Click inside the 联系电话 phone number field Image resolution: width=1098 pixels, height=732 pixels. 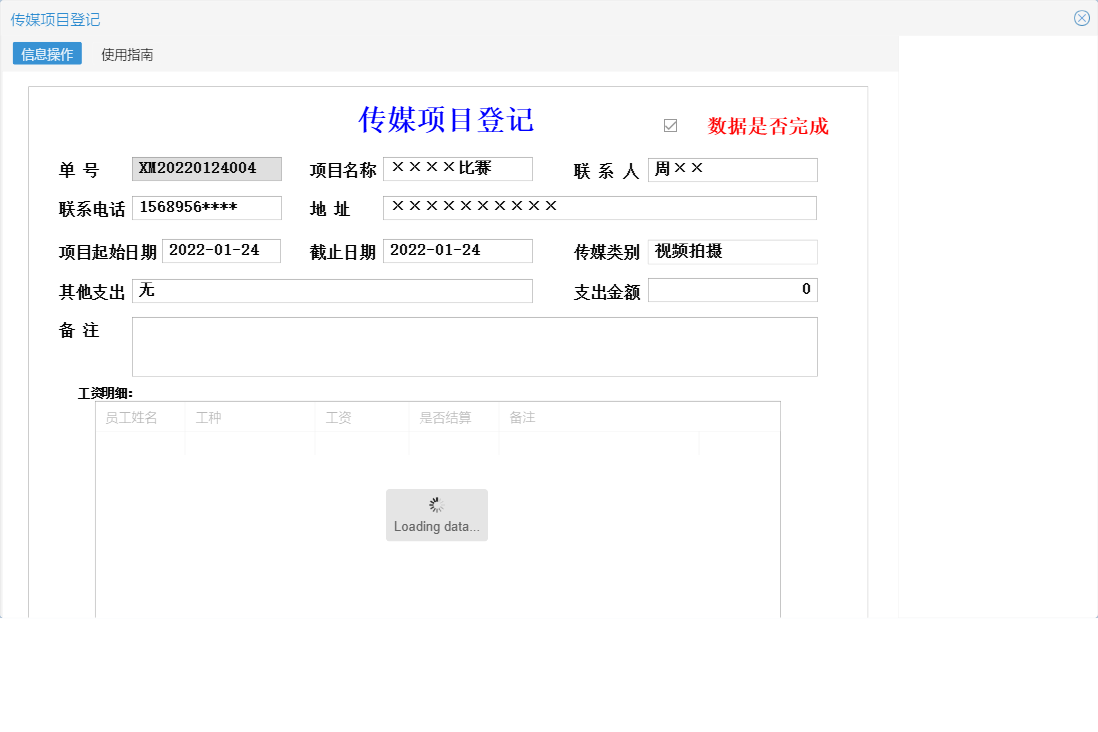pos(207,207)
